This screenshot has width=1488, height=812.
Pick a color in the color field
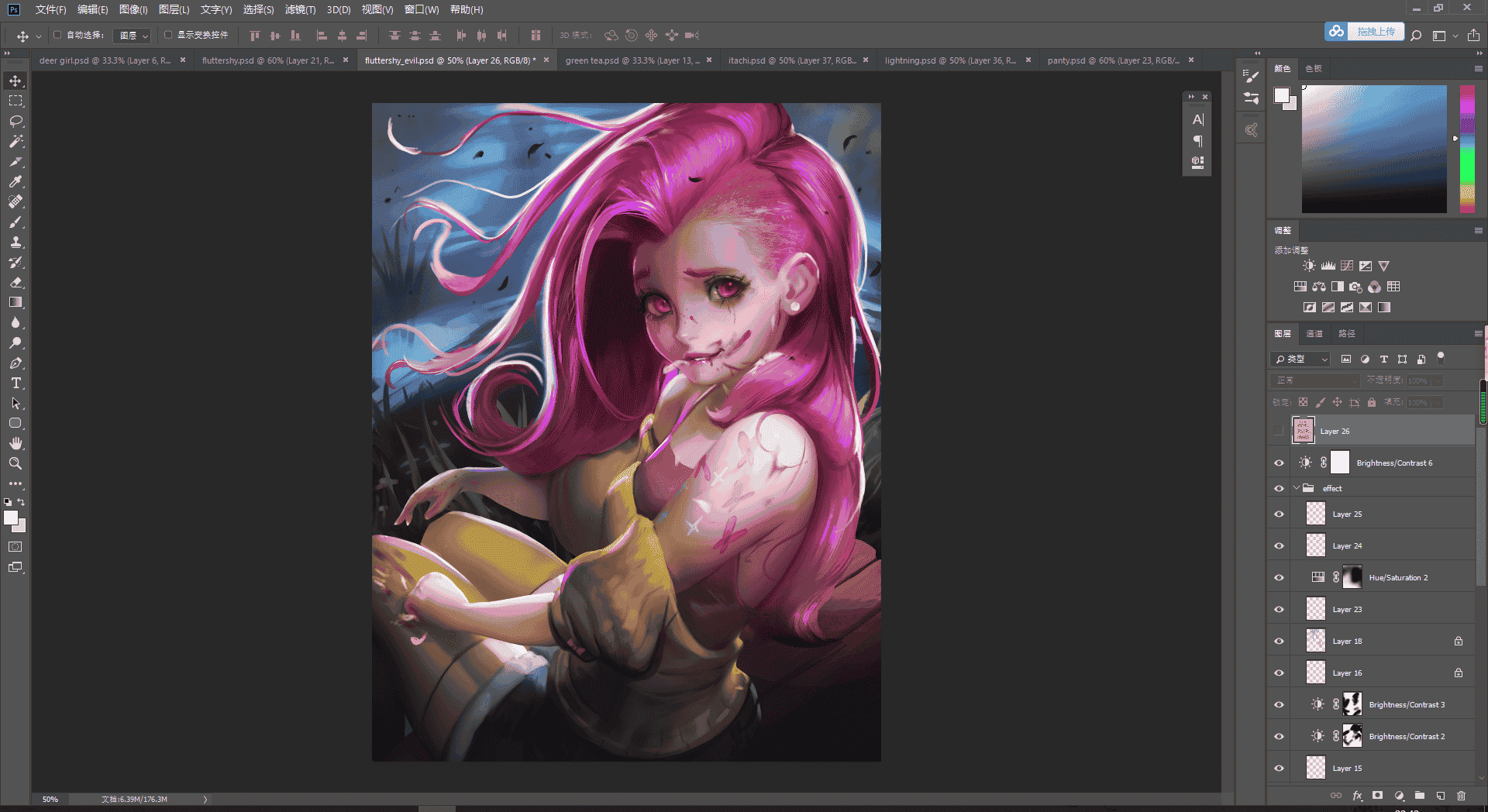[1374, 149]
